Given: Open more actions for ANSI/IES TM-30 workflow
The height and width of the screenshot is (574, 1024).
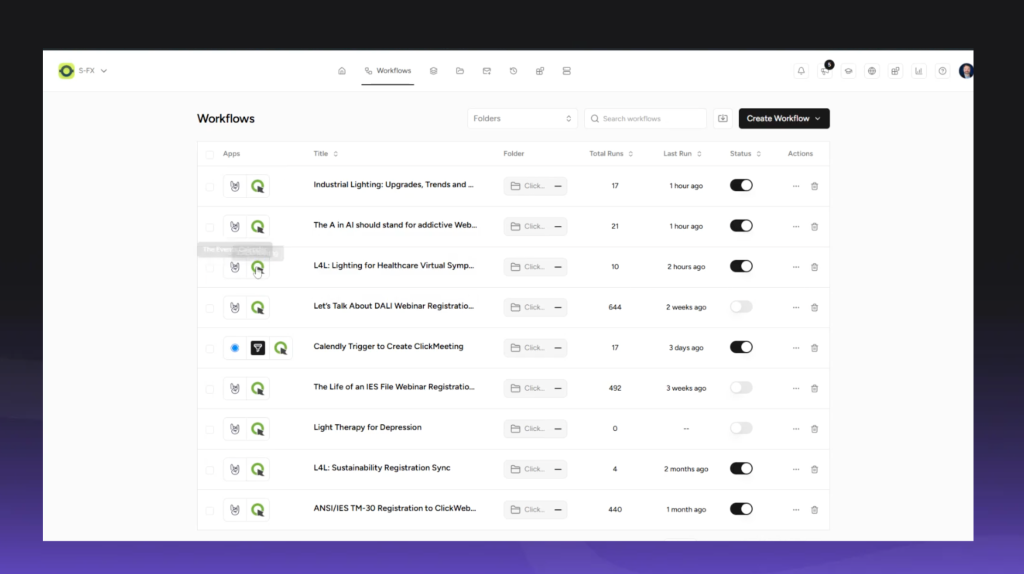Looking at the screenshot, I should (x=796, y=510).
